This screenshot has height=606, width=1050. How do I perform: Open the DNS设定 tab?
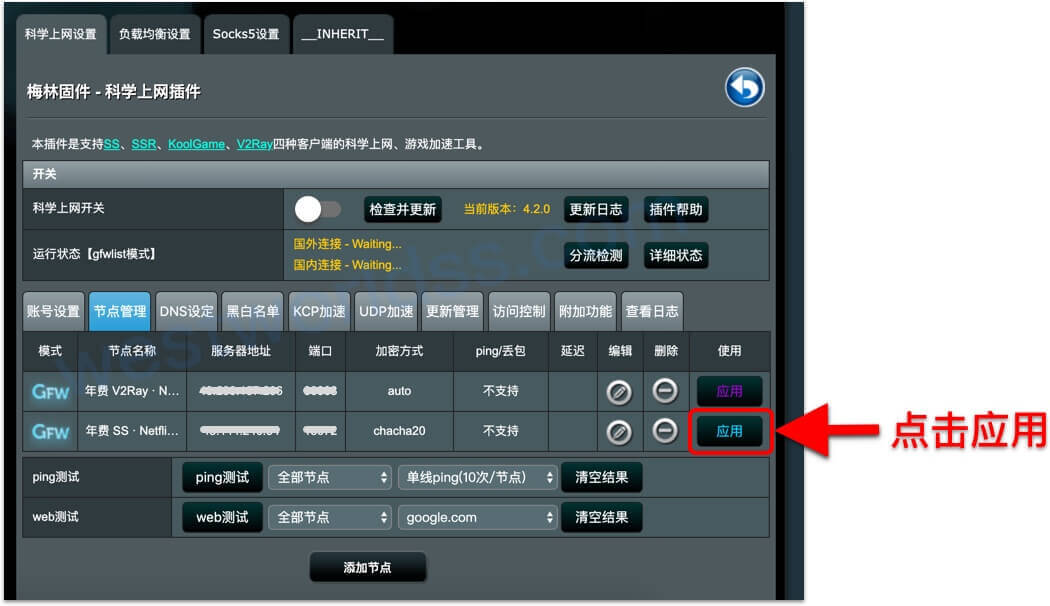coord(185,311)
